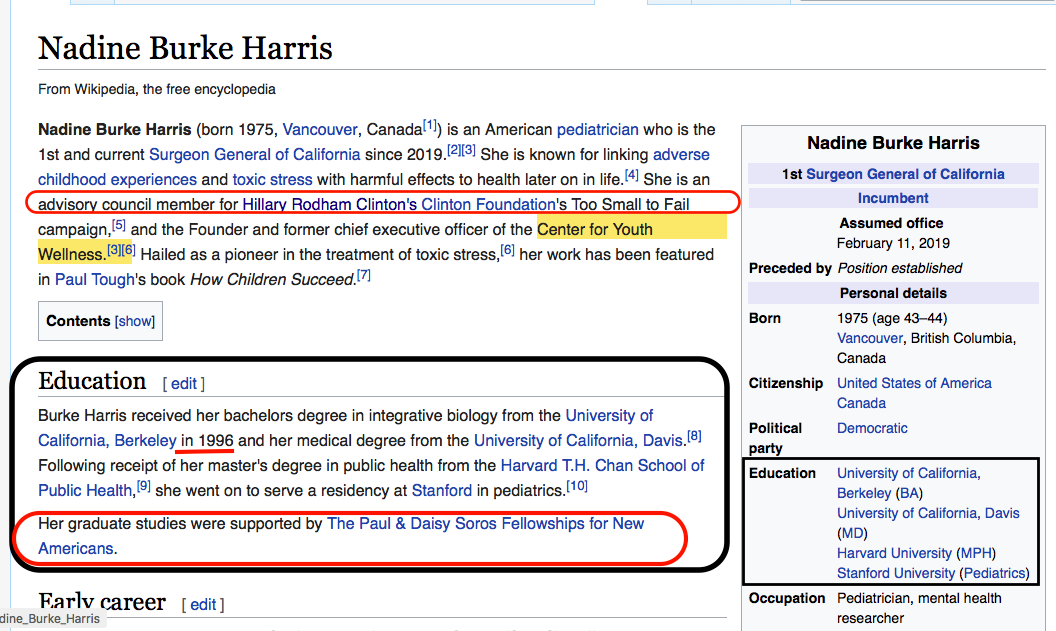Open United States of America citizenship link
The image size is (1056, 631).
coord(914,383)
